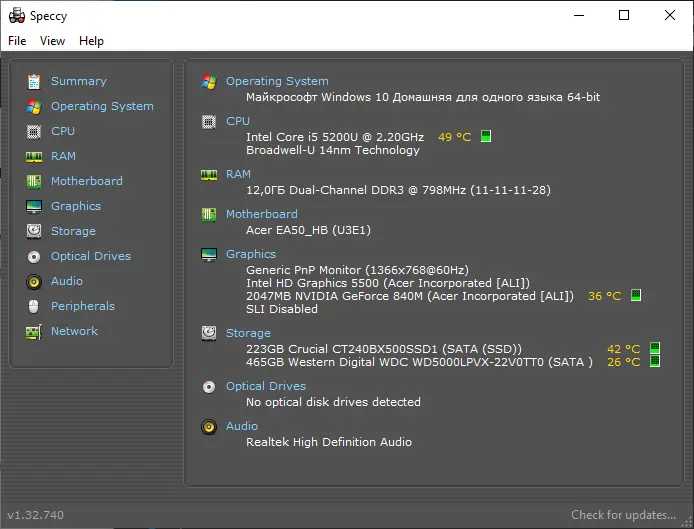This screenshot has height=529, width=694.
Task: Click the Operating System Windows flag sidebar icon
Action: (34, 107)
